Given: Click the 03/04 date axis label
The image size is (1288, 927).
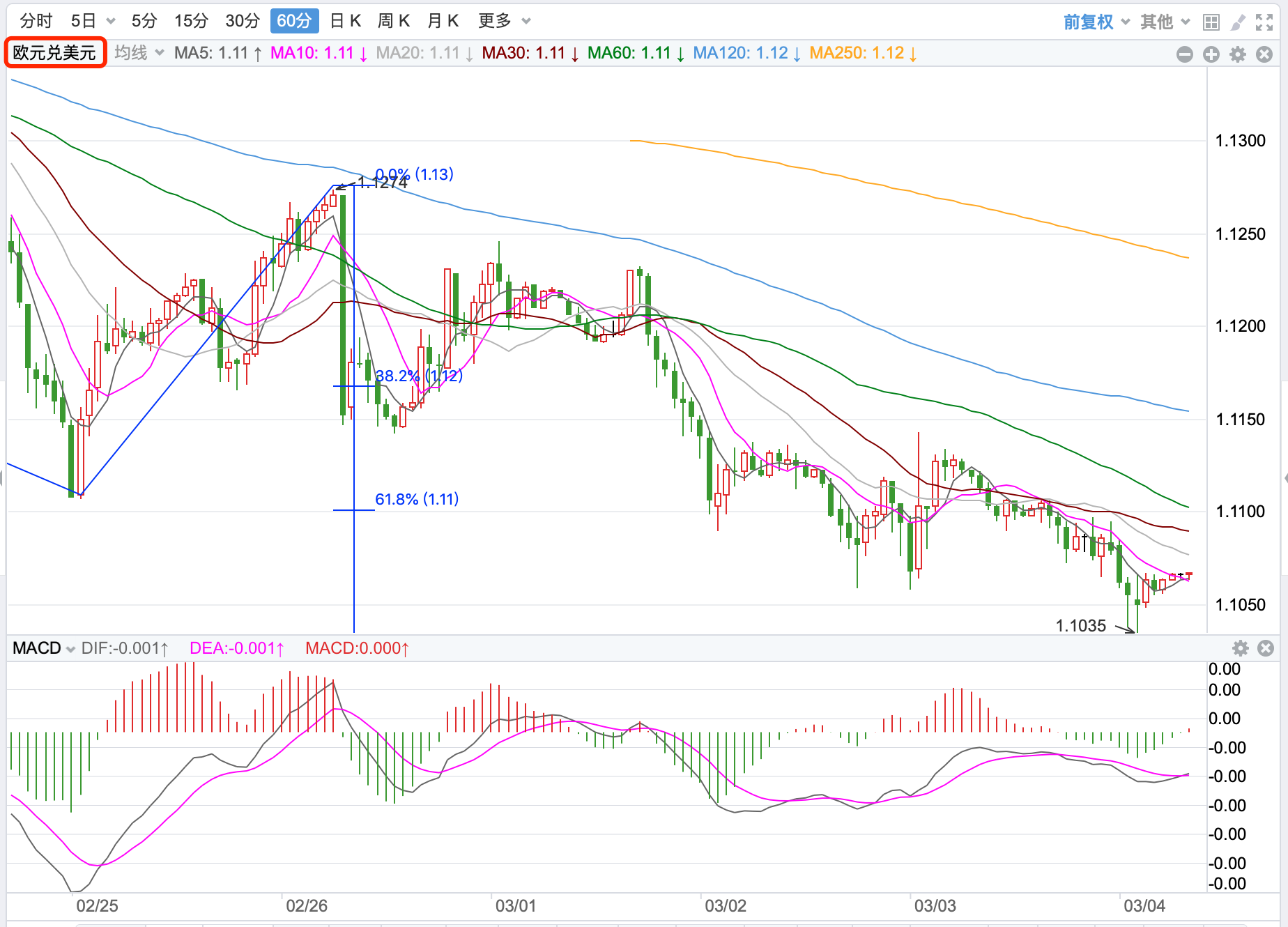Looking at the screenshot, I should (1144, 906).
